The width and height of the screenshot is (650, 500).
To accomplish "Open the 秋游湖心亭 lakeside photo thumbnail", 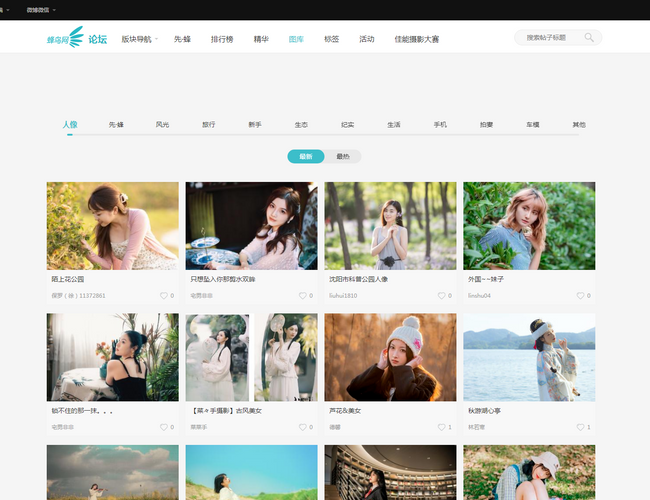I will point(529,357).
